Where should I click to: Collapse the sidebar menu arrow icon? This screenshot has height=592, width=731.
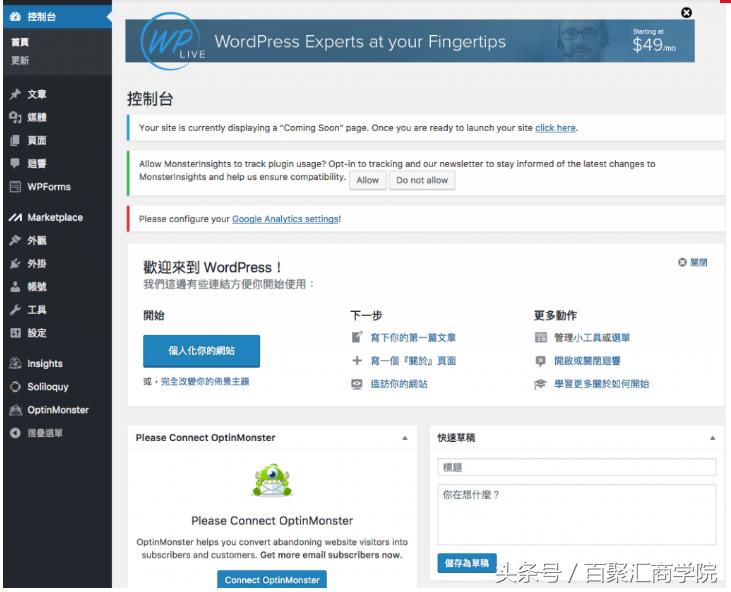(x=15, y=433)
